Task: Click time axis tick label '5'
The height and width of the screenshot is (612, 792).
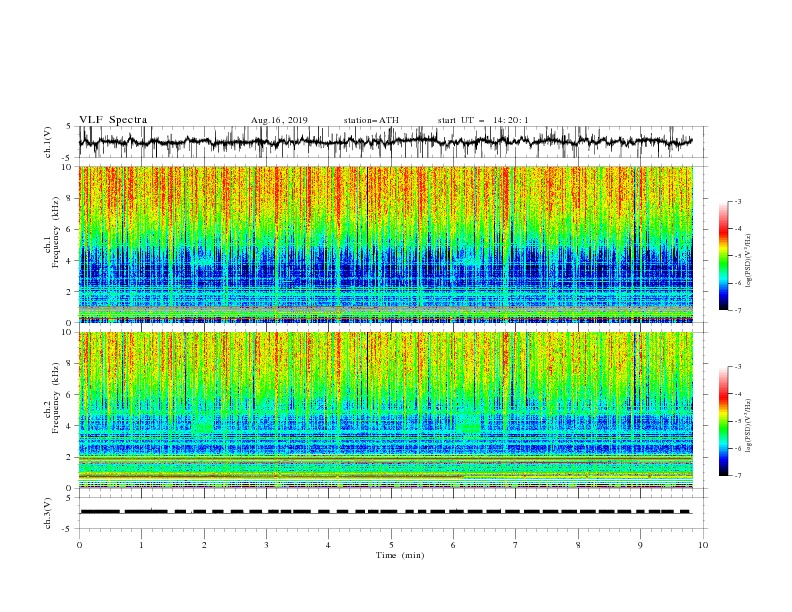Action: pos(391,545)
